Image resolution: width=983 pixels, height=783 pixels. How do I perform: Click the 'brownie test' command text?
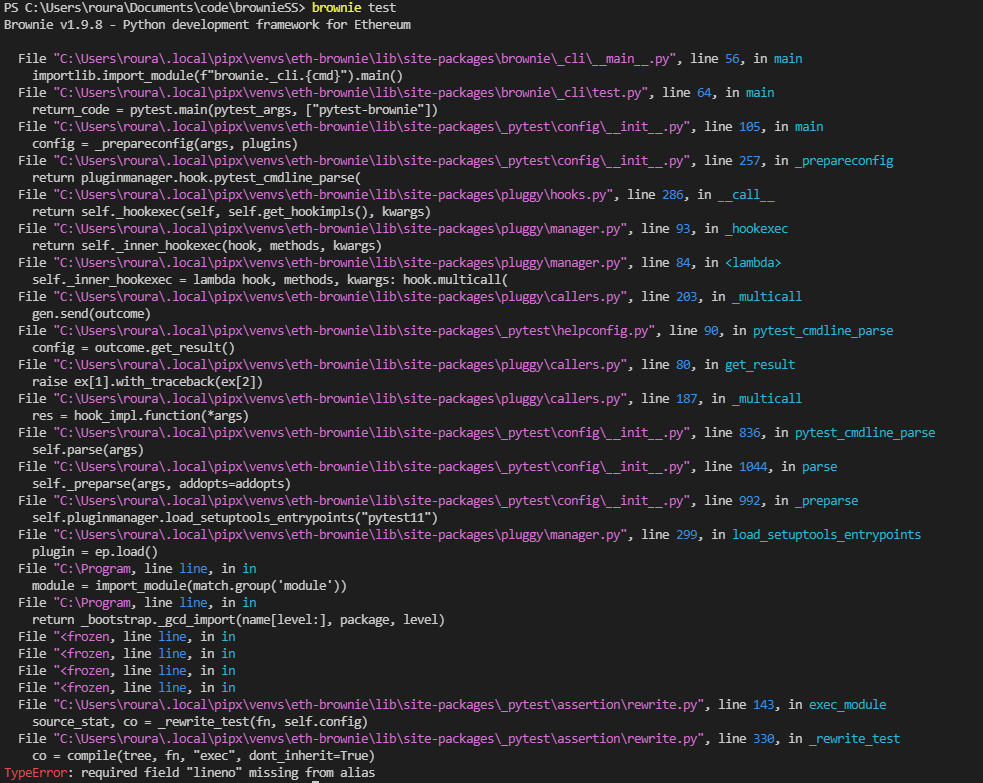pyautogui.click(x=354, y=8)
